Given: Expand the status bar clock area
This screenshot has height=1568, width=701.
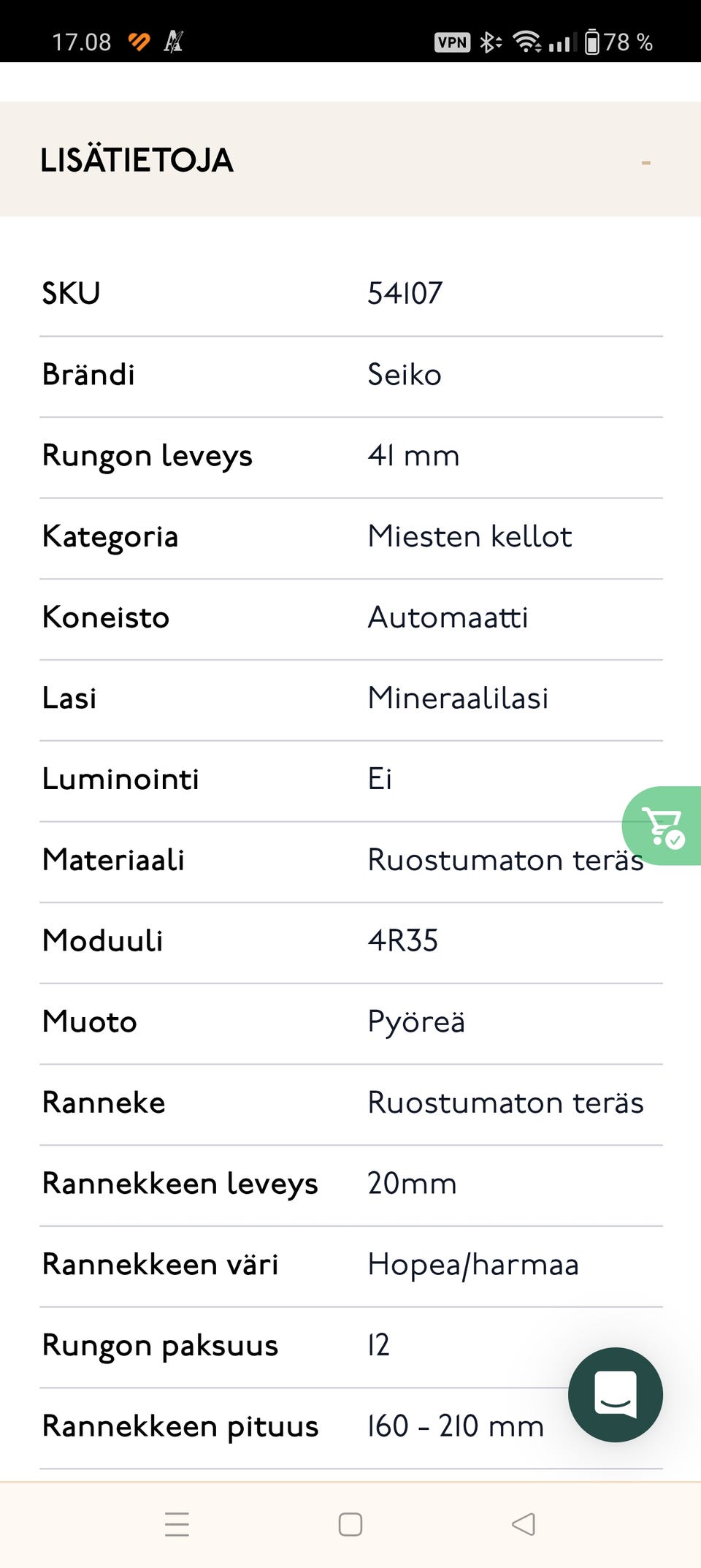Looking at the screenshot, I should (x=80, y=40).
